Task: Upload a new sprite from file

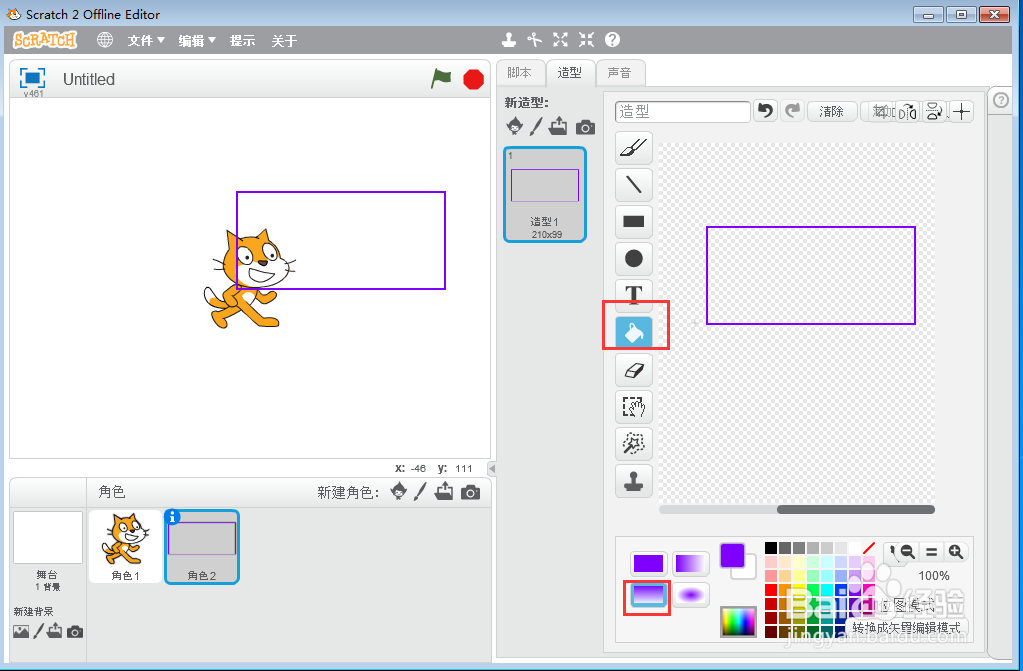Action: [444, 491]
